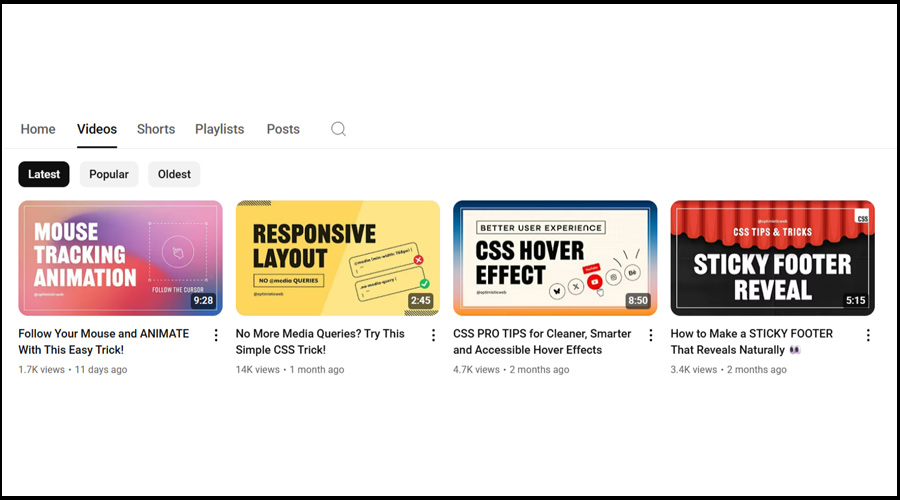This screenshot has width=900, height=500.
Task: Sort videos by Popular
Action: click(109, 174)
